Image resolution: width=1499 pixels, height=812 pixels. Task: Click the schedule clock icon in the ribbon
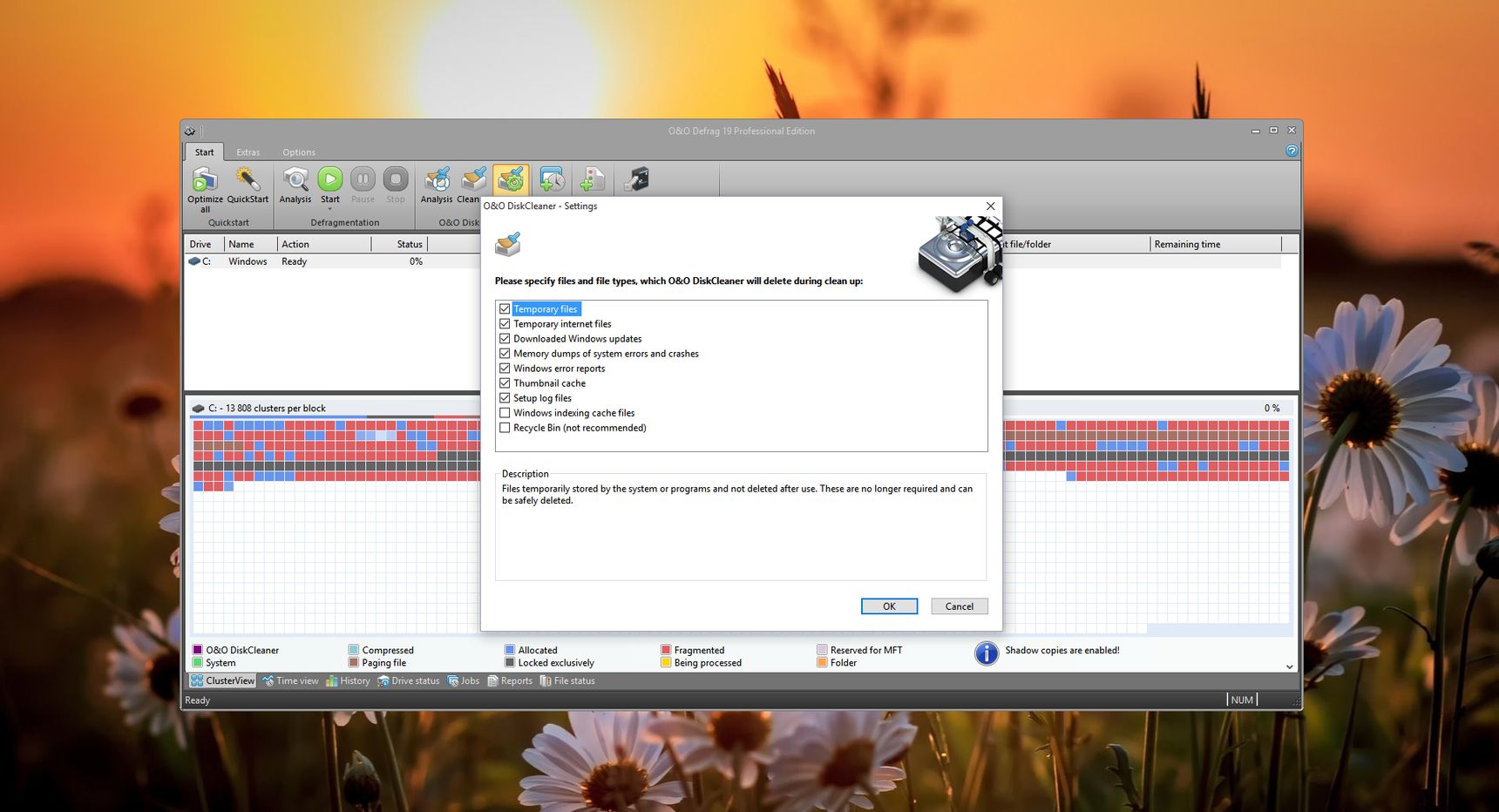pos(552,179)
